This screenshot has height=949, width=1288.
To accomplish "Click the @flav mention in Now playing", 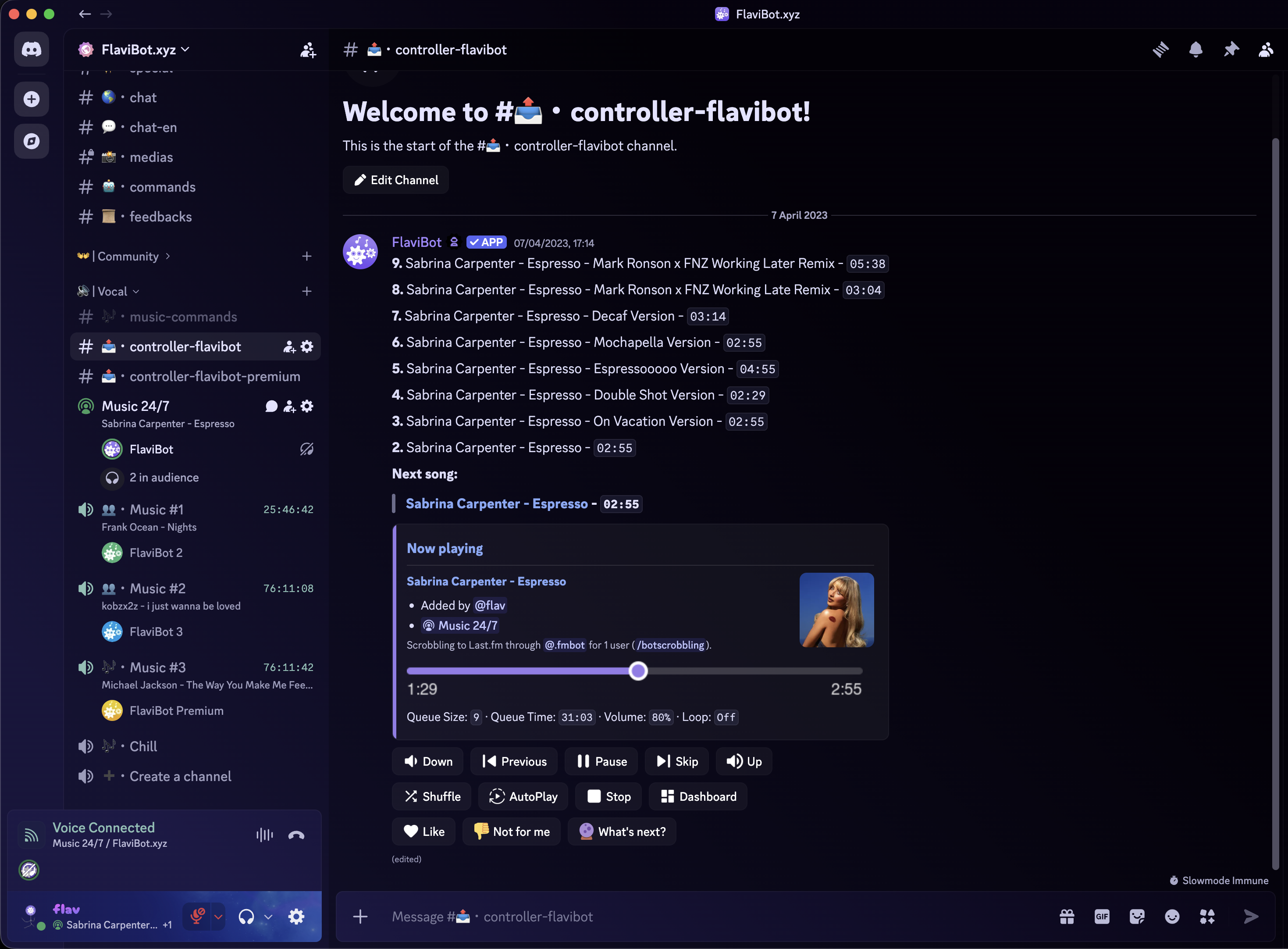I will click(x=490, y=606).
